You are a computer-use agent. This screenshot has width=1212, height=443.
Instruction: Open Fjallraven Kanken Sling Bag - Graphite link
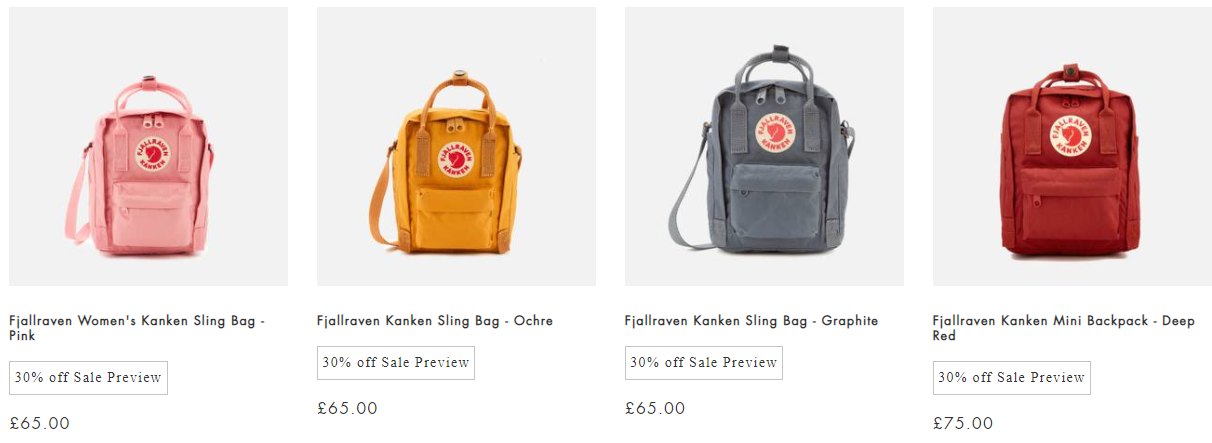(x=751, y=321)
